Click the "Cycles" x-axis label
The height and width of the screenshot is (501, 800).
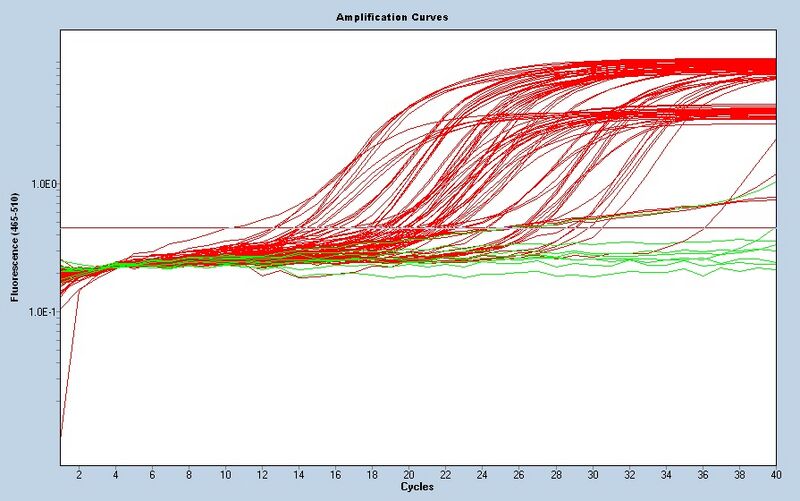(x=416, y=486)
